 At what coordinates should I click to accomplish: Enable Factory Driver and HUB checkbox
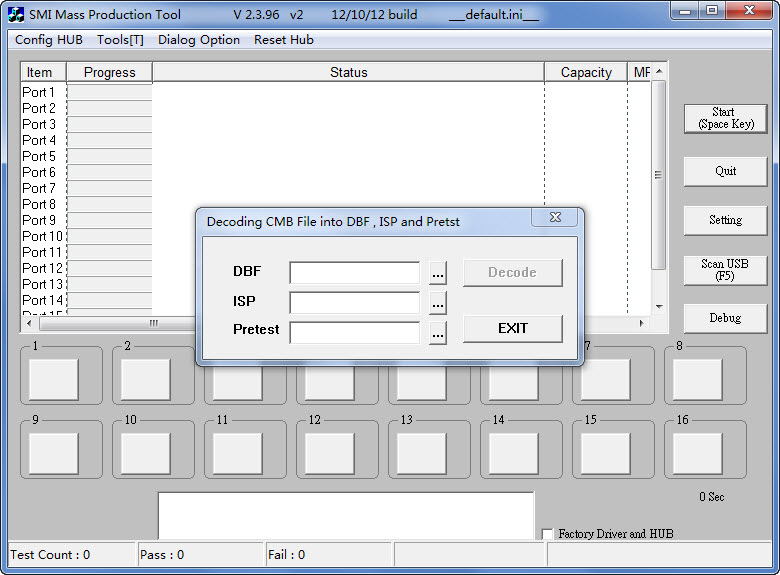547,534
